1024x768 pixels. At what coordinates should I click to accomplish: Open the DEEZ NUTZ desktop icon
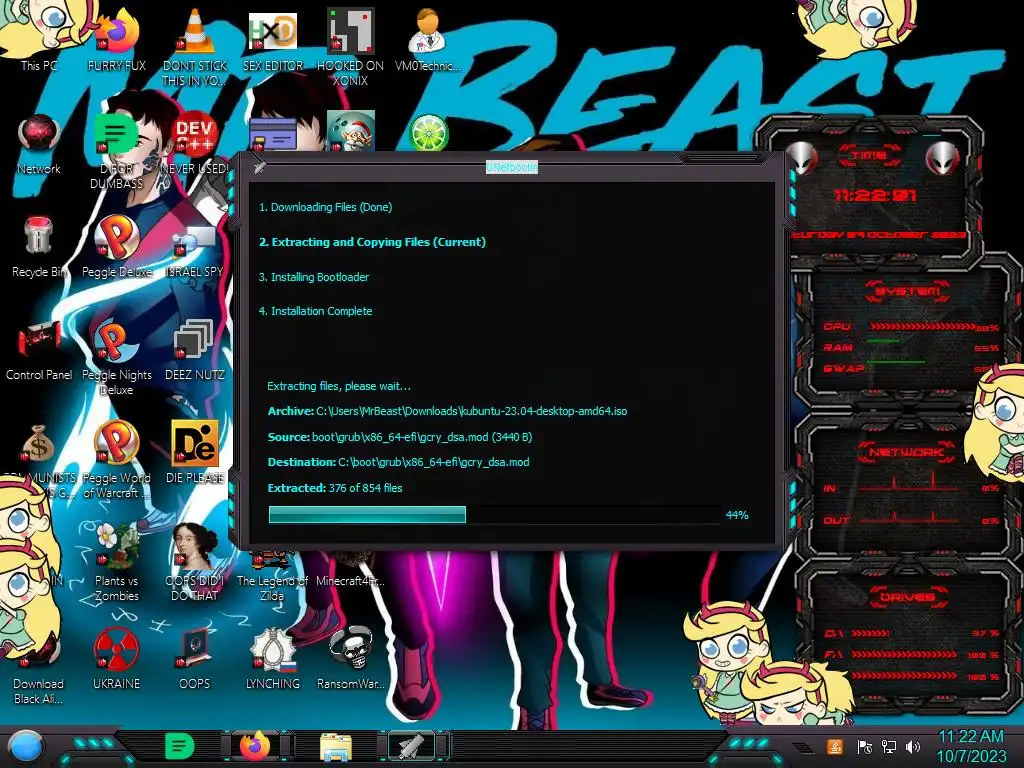coord(195,349)
